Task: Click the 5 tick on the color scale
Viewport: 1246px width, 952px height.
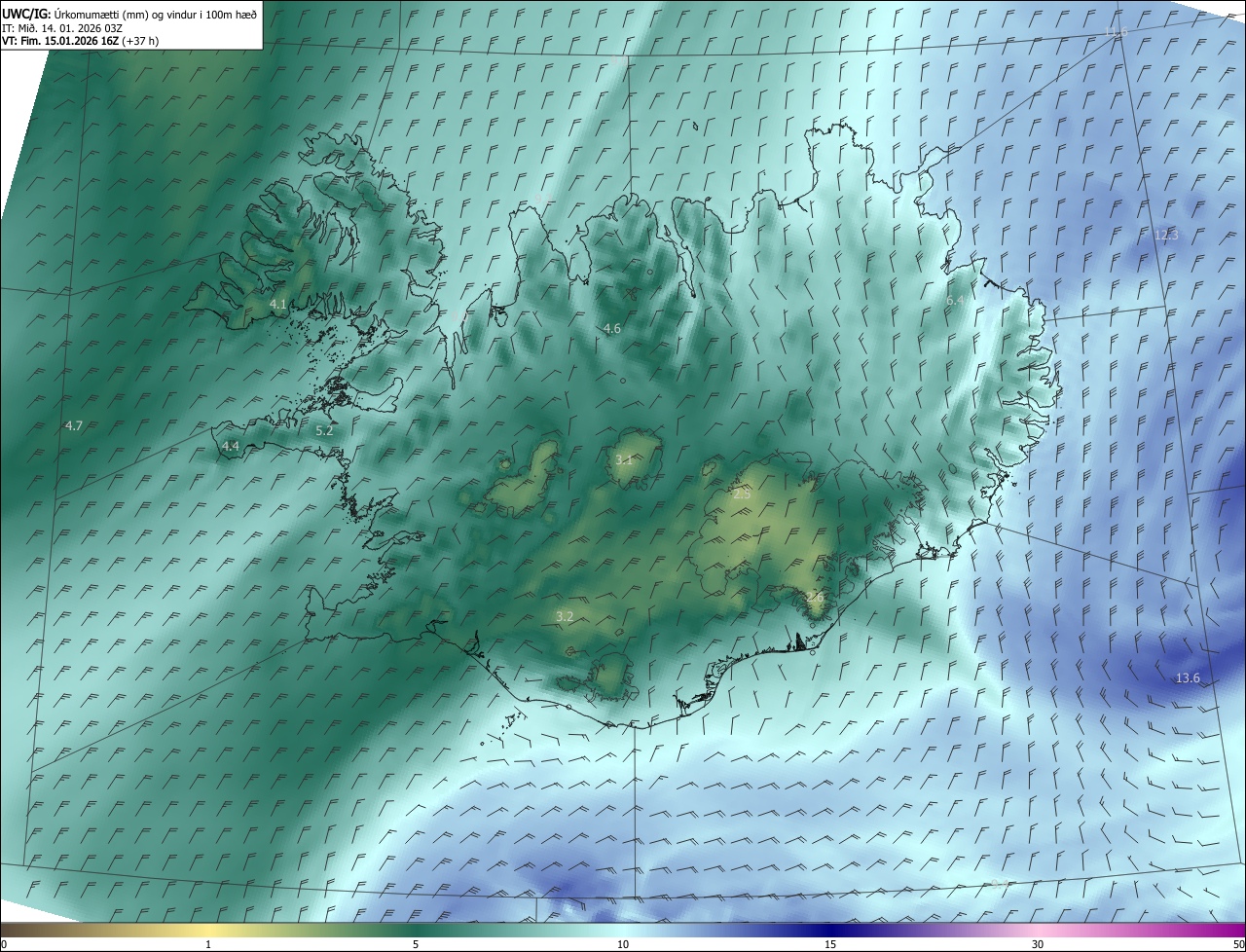Action: point(416,945)
